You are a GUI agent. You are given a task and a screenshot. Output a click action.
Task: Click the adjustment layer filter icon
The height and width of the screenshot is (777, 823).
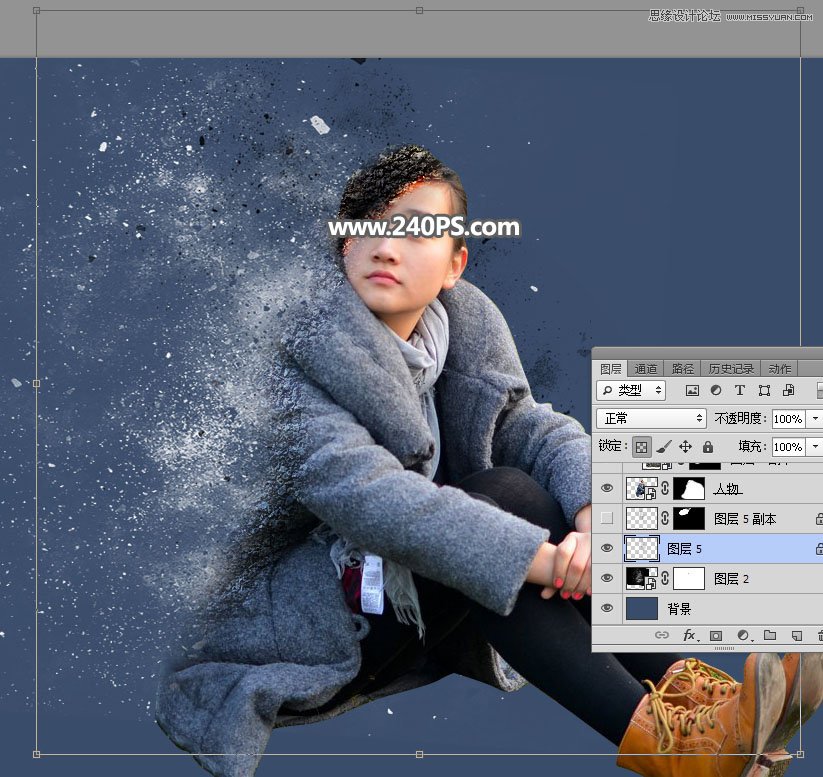pos(716,390)
